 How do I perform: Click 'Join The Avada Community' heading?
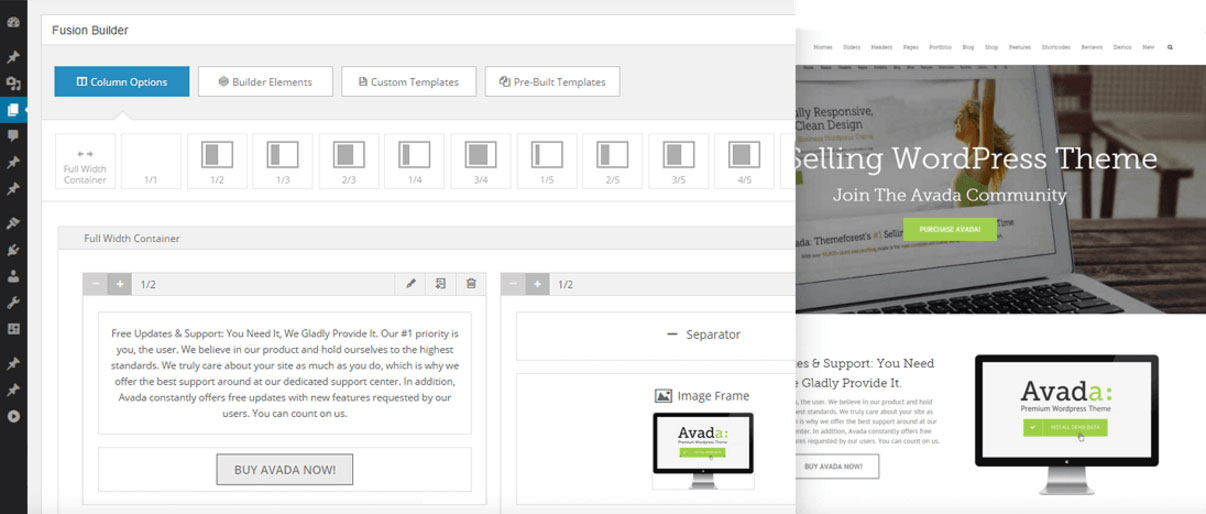click(x=949, y=195)
